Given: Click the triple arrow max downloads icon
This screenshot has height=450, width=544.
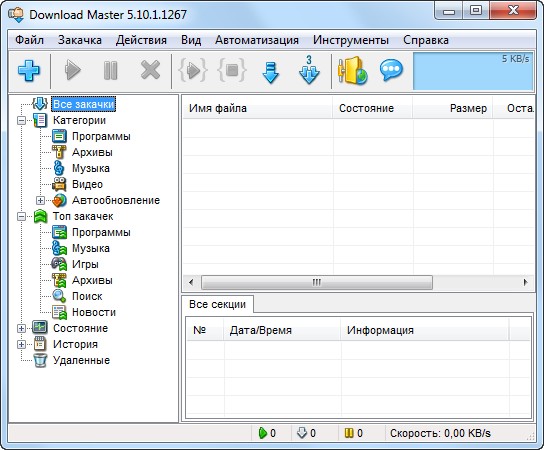Looking at the screenshot, I should 309,70.
